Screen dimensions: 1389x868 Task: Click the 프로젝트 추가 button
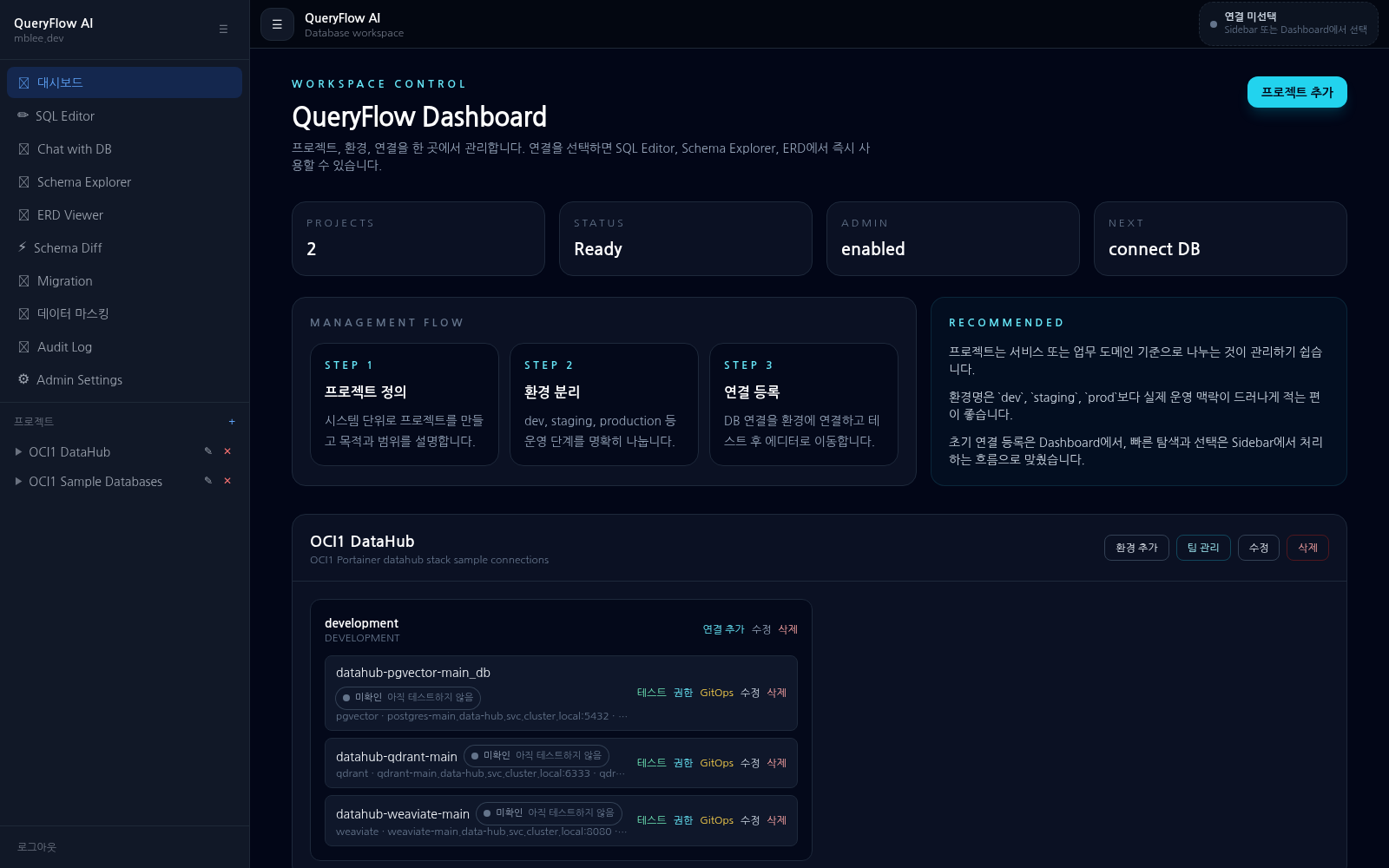click(1297, 92)
